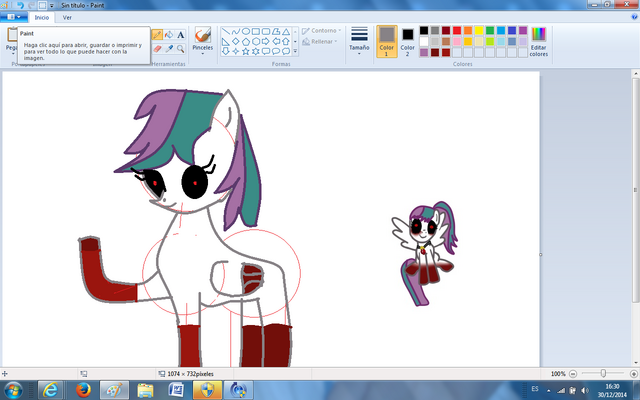Choose the Right triangle shape

[x=226, y=42]
